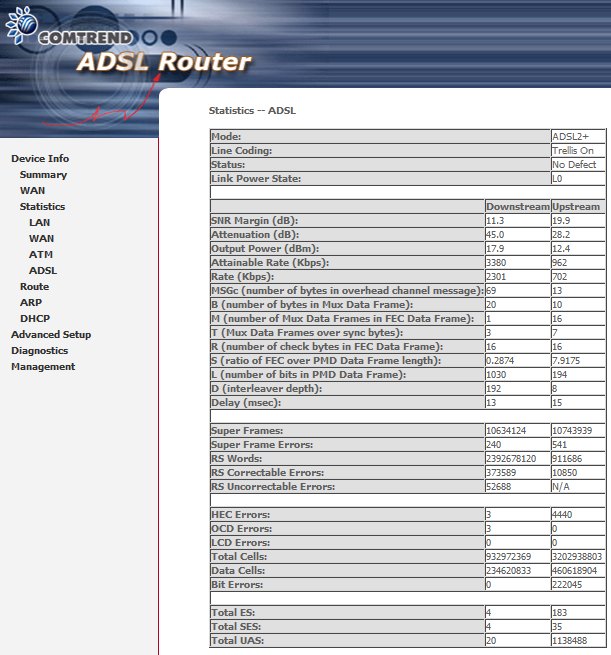The height and width of the screenshot is (655, 611).
Task: Expand the Statistics section
Action: pyautogui.click(x=42, y=207)
